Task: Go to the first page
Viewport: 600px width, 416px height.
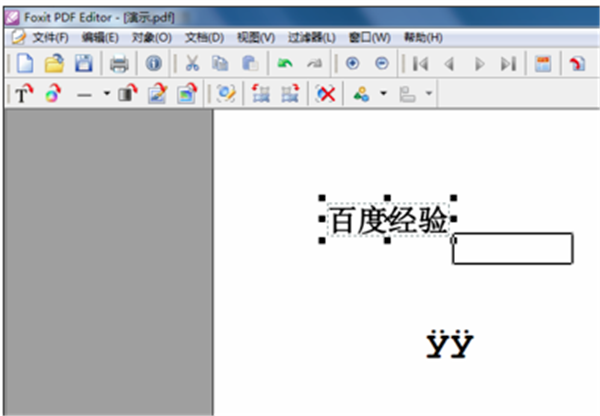Action: [x=420, y=64]
